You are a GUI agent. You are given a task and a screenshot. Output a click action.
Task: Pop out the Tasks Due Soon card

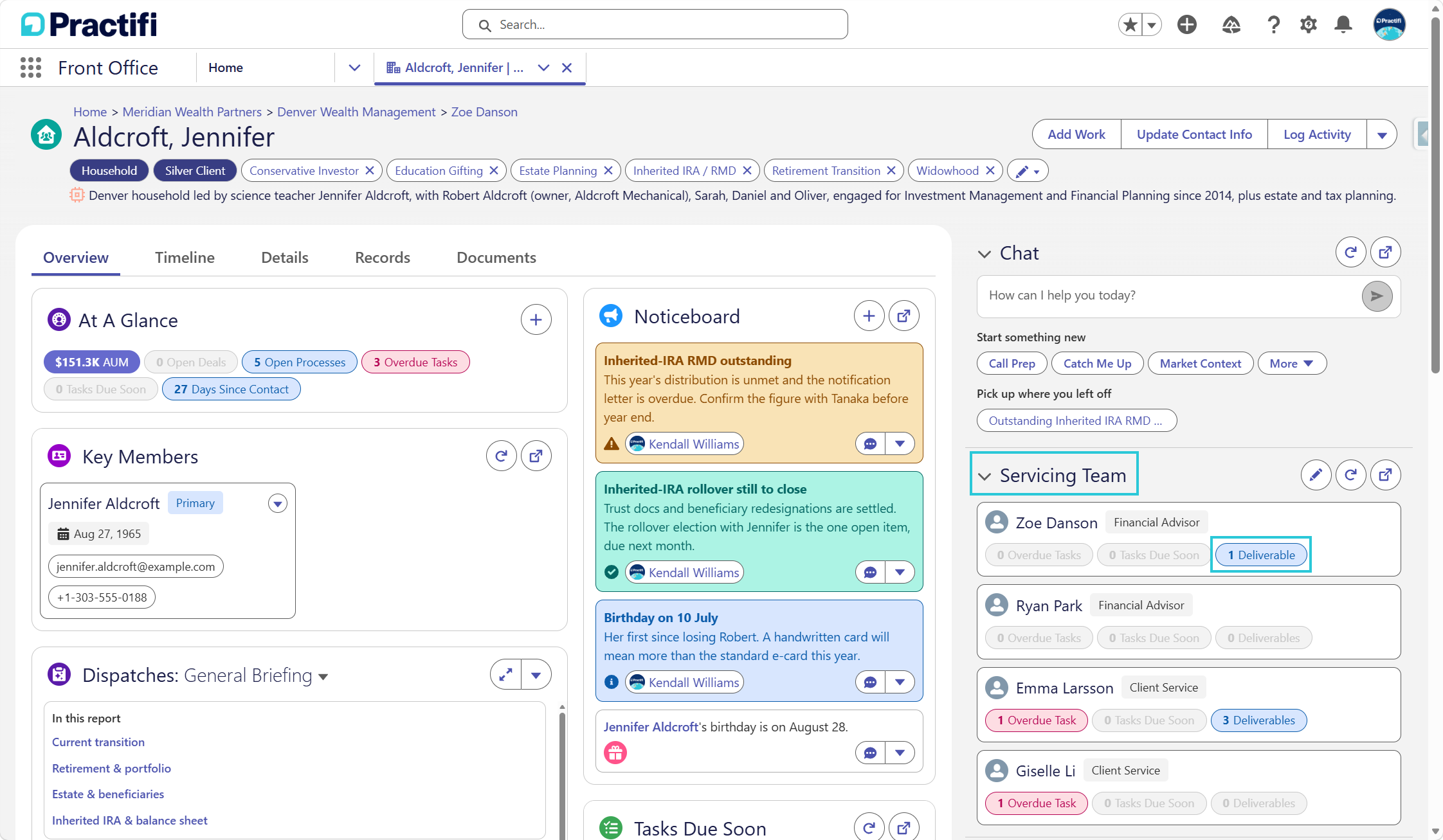tap(903, 828)
